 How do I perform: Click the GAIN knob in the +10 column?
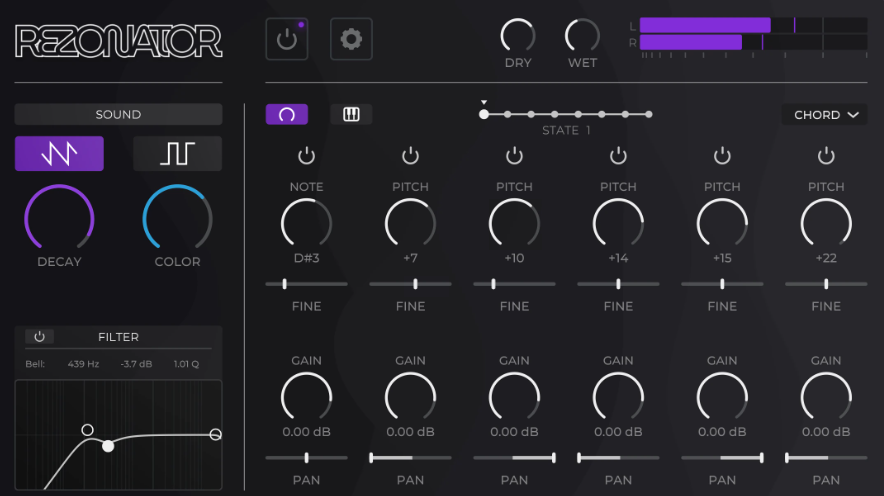pyautogui.click(x=514, y=397)
